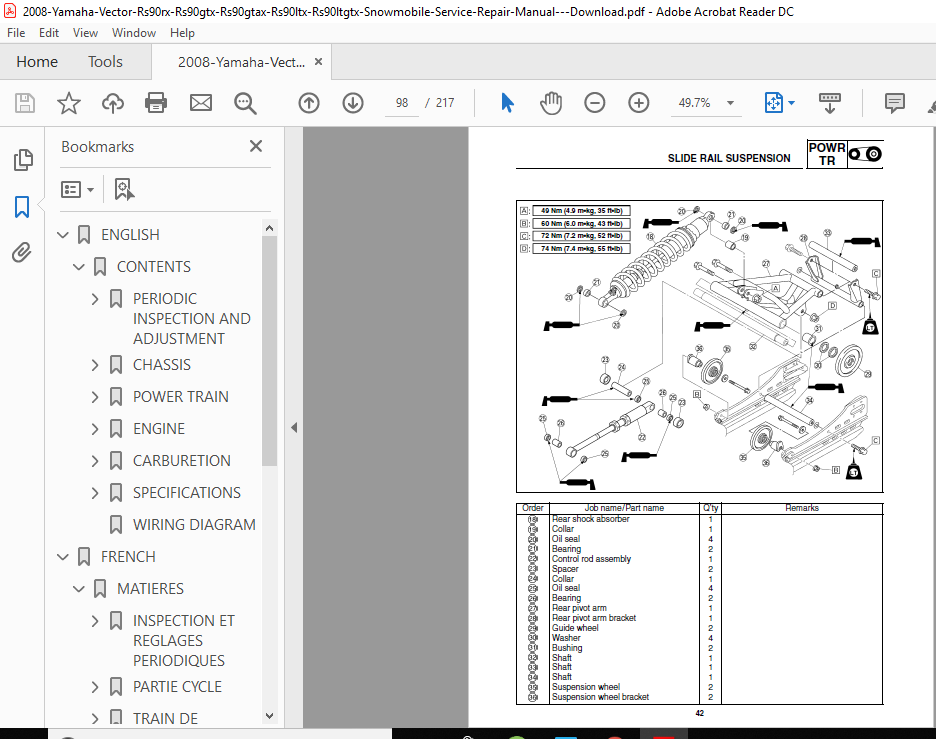
Task: Click the page number field showing 98
Action: pyautogui.click(x=402, y=103)
